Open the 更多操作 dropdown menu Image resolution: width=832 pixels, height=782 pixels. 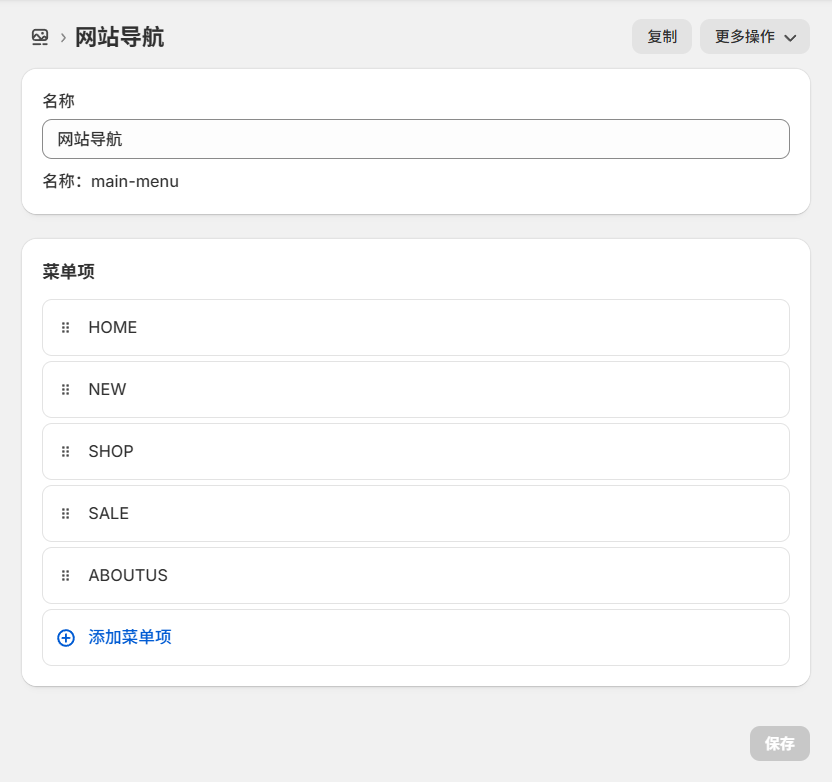tap(754, 36)
